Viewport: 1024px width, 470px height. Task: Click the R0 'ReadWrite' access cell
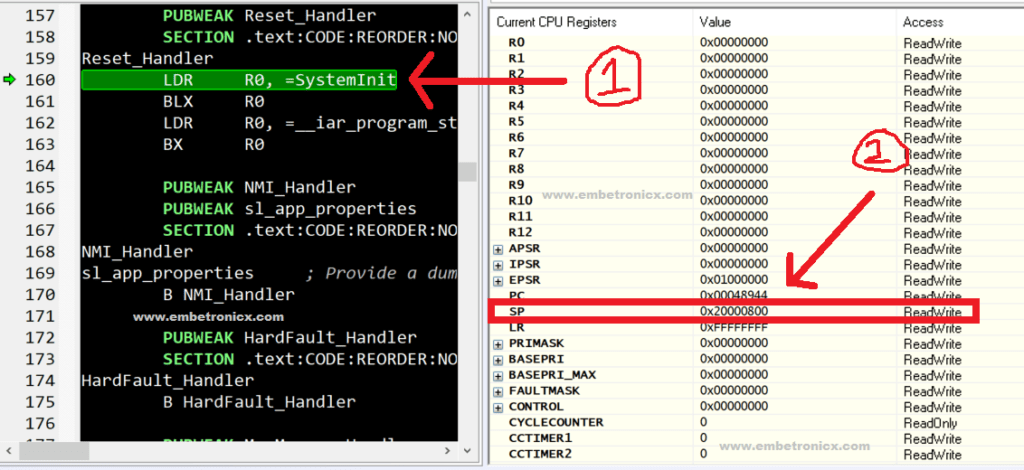(x=933, y=43)
